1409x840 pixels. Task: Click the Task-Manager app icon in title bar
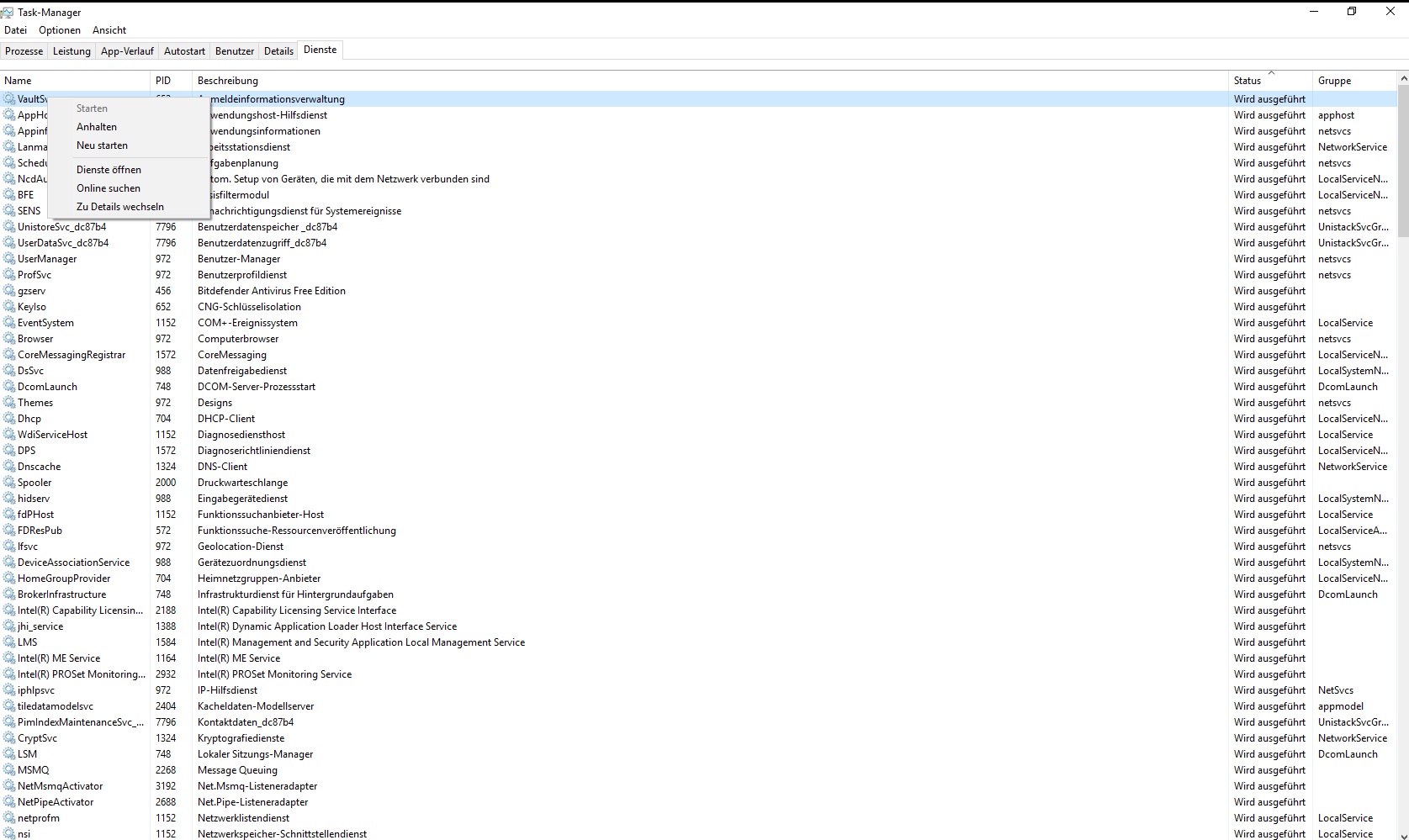click(8, 12)
